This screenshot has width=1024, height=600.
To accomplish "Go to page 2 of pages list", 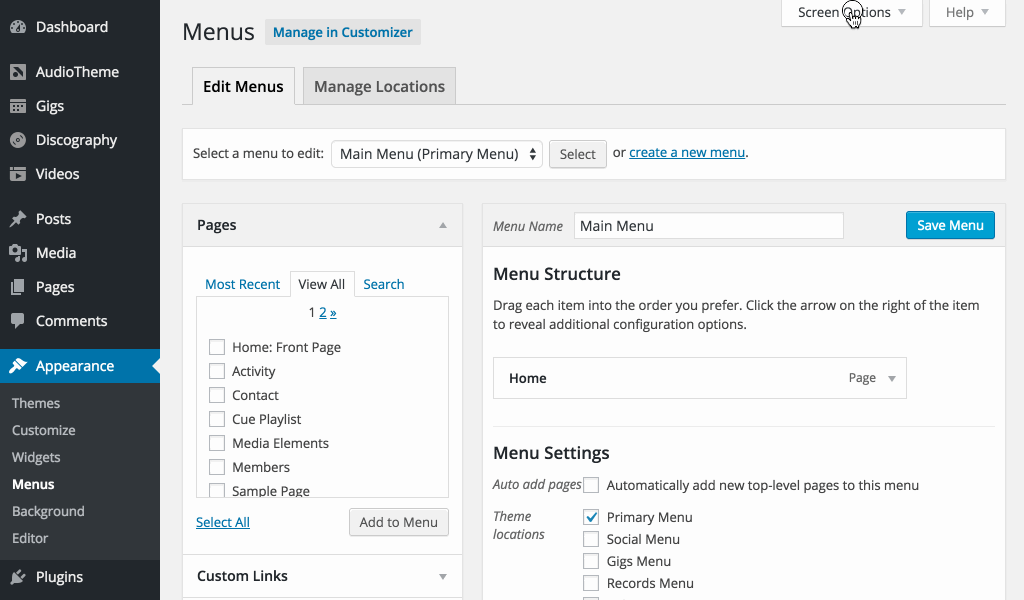I will click(x=323, y=313).
